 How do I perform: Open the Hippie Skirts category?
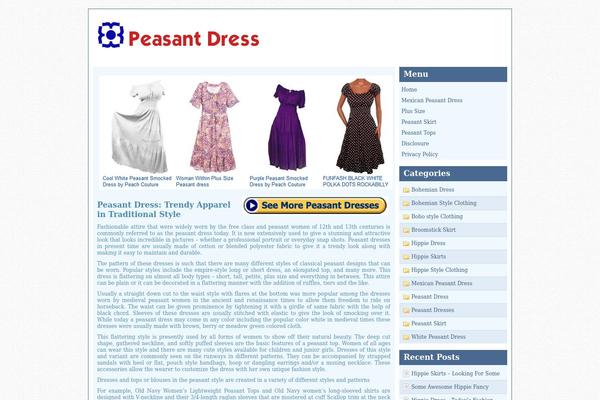click(x=428, y=256)
